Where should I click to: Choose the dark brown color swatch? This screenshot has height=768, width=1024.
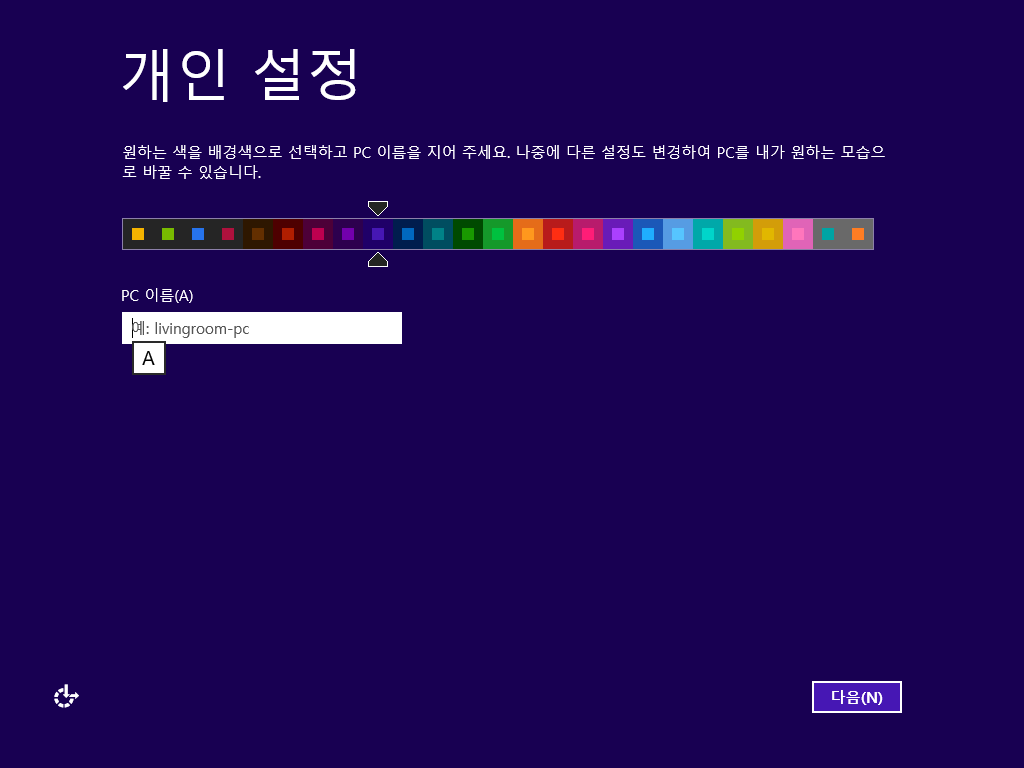point(258,234)
